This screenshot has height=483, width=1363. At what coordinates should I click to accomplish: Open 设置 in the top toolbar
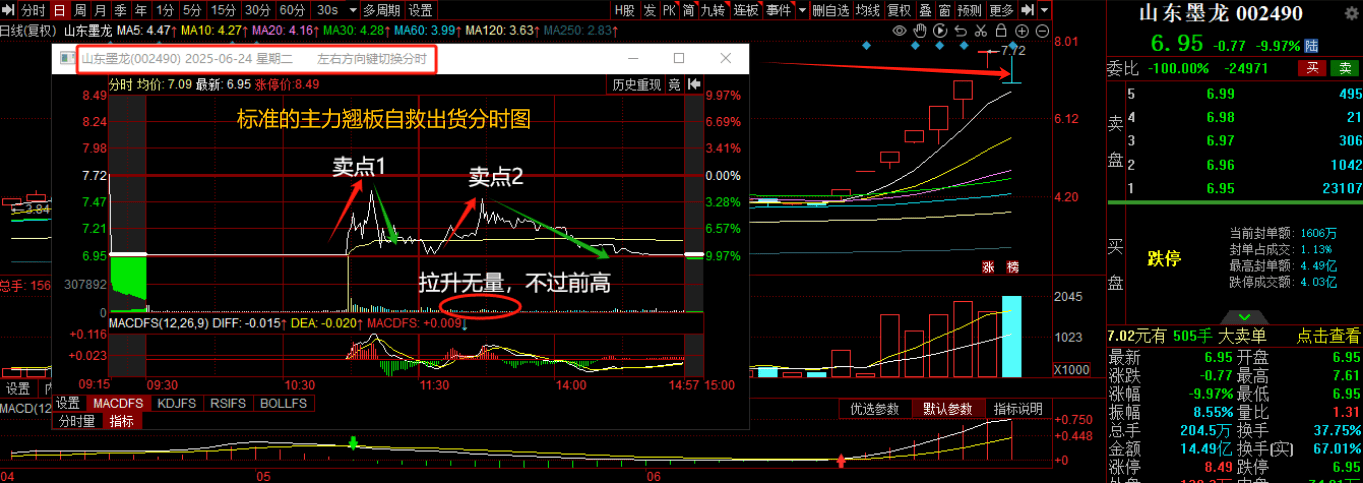click(421, 10)
